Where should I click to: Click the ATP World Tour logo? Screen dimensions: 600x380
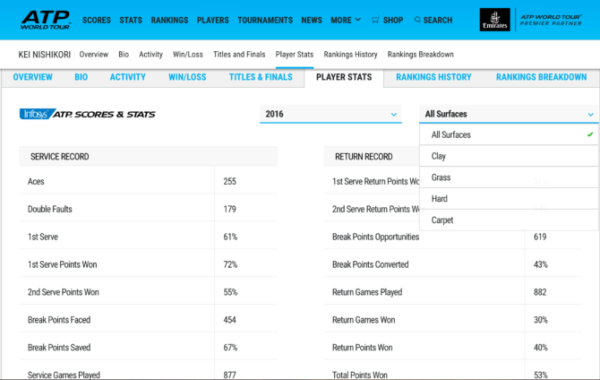(x=46, y=20)
